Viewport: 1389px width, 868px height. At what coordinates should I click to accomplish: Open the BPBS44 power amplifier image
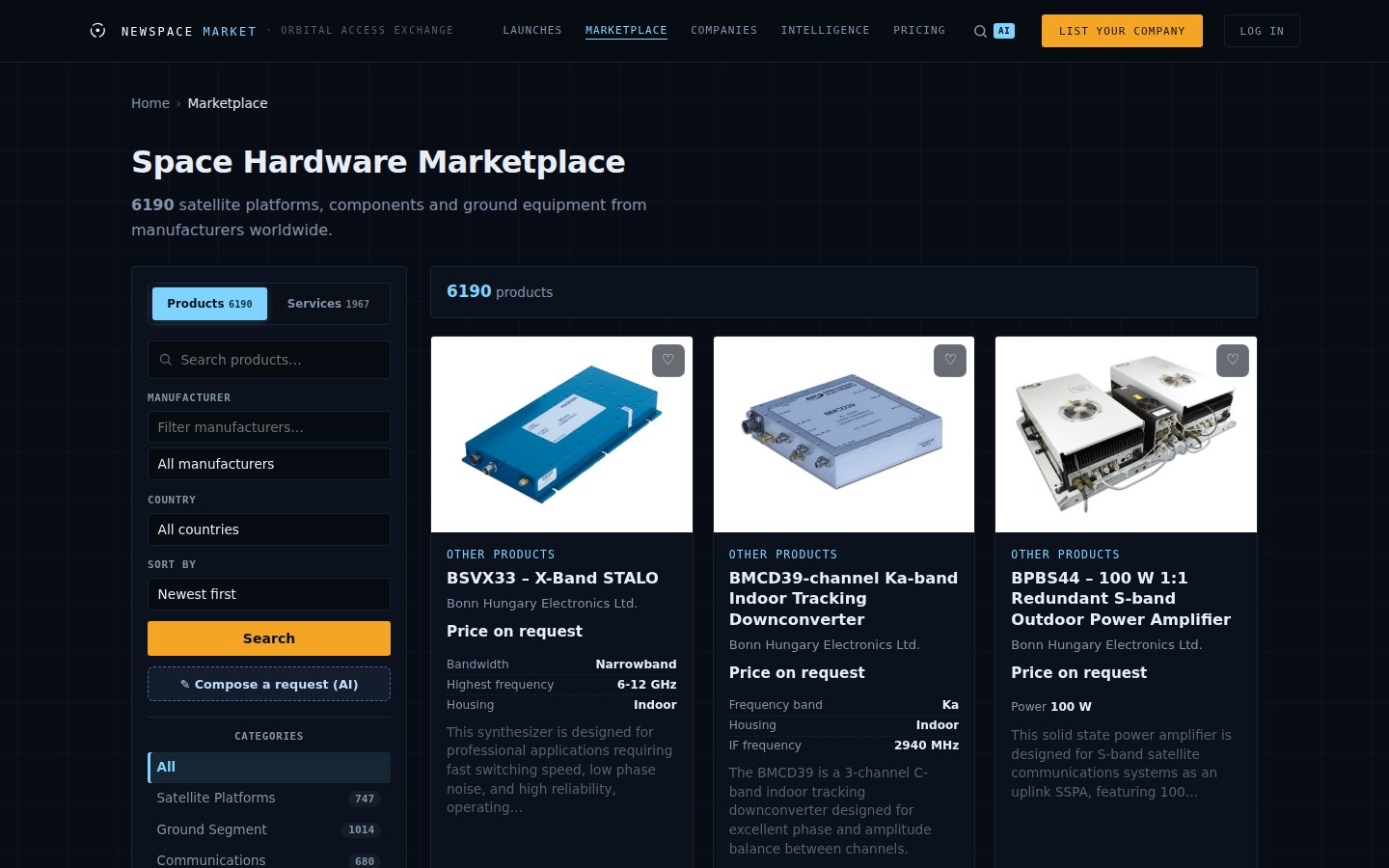click(x=1126, y=434)
